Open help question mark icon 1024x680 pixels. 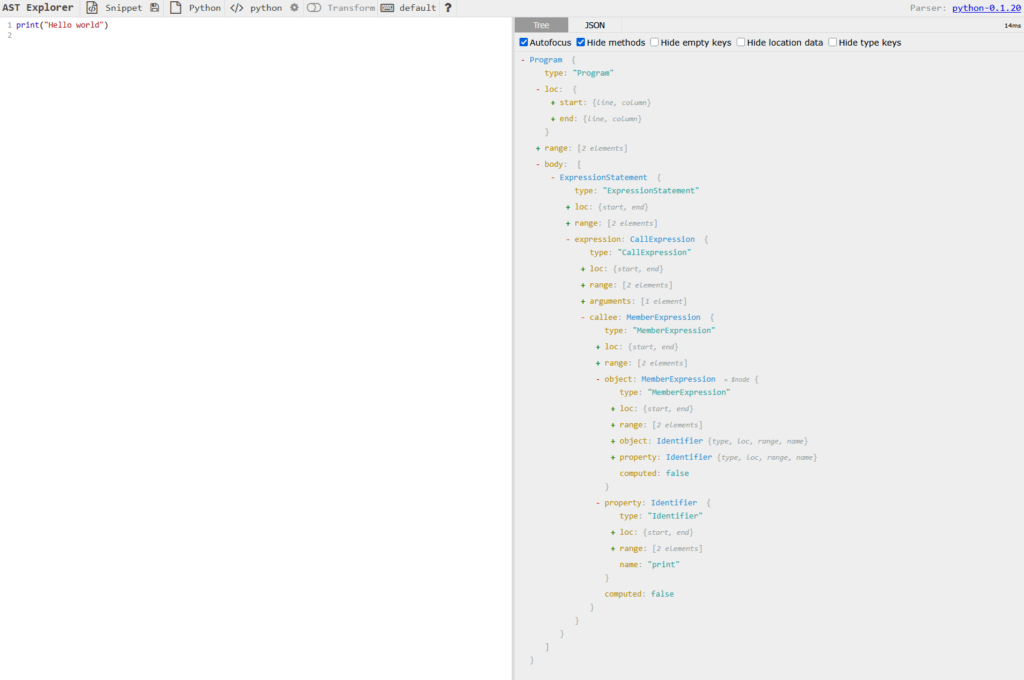(x=448, y=8)
